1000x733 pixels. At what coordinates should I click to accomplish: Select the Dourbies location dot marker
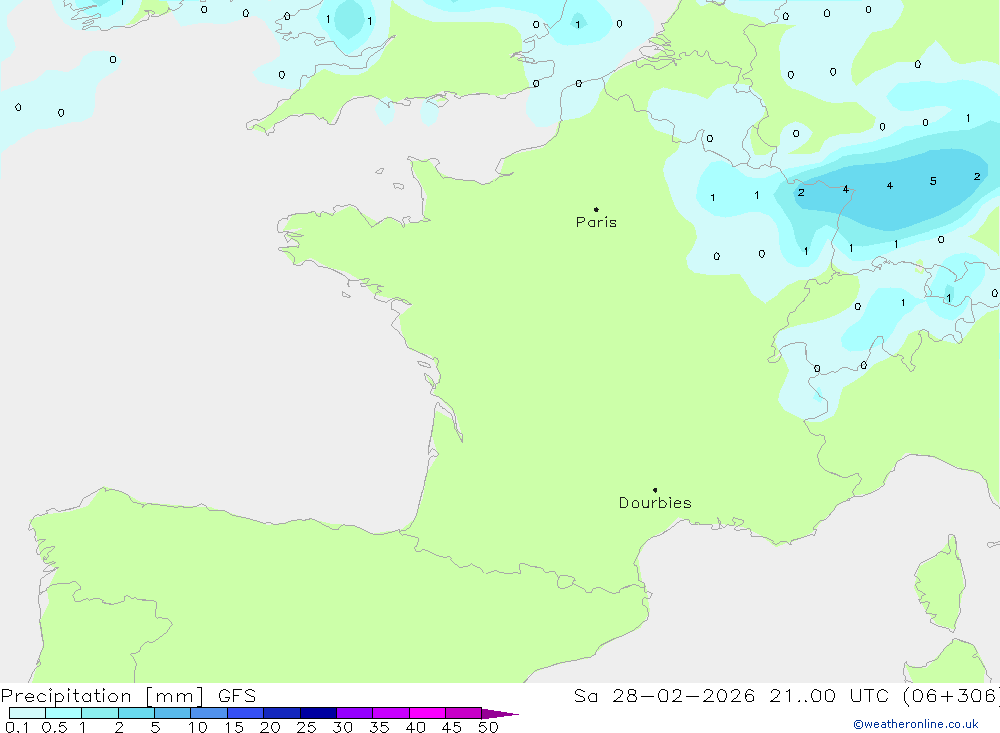point(655,490)
